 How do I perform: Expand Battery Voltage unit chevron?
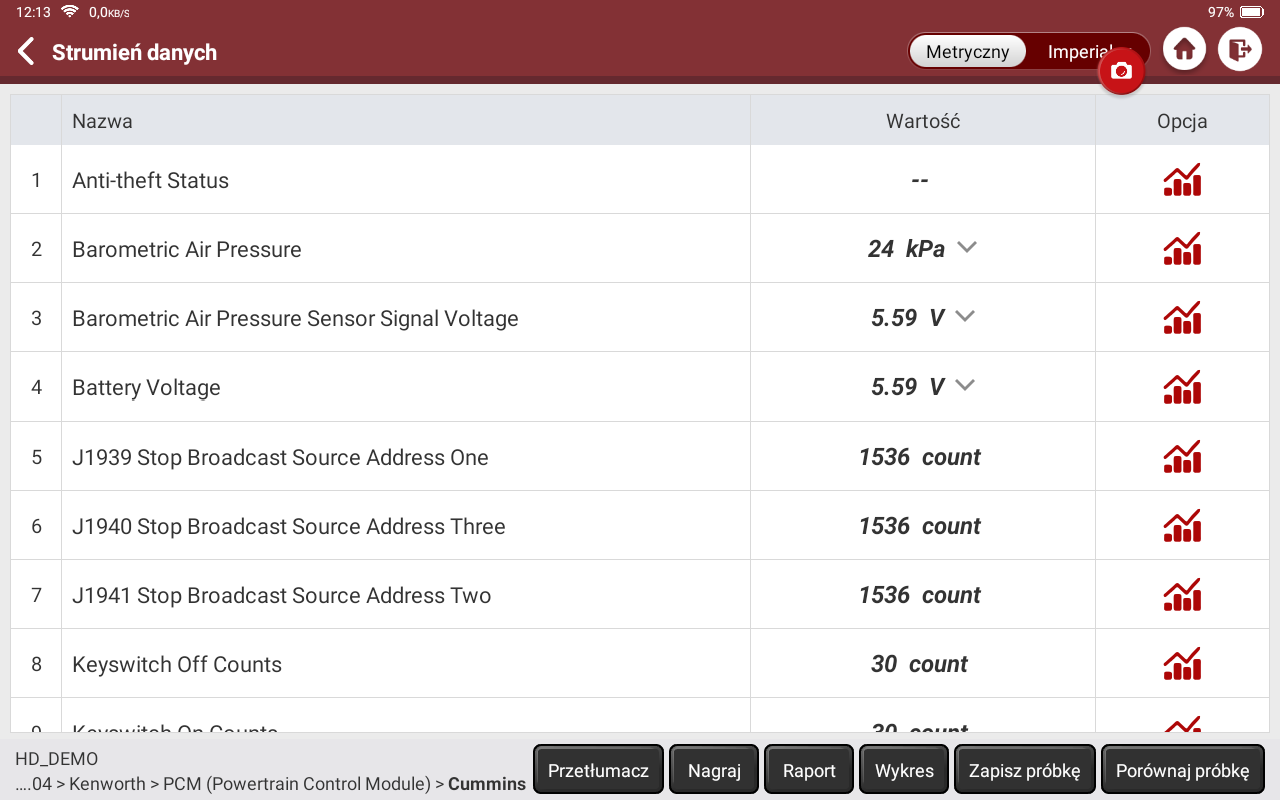(964, 386)
